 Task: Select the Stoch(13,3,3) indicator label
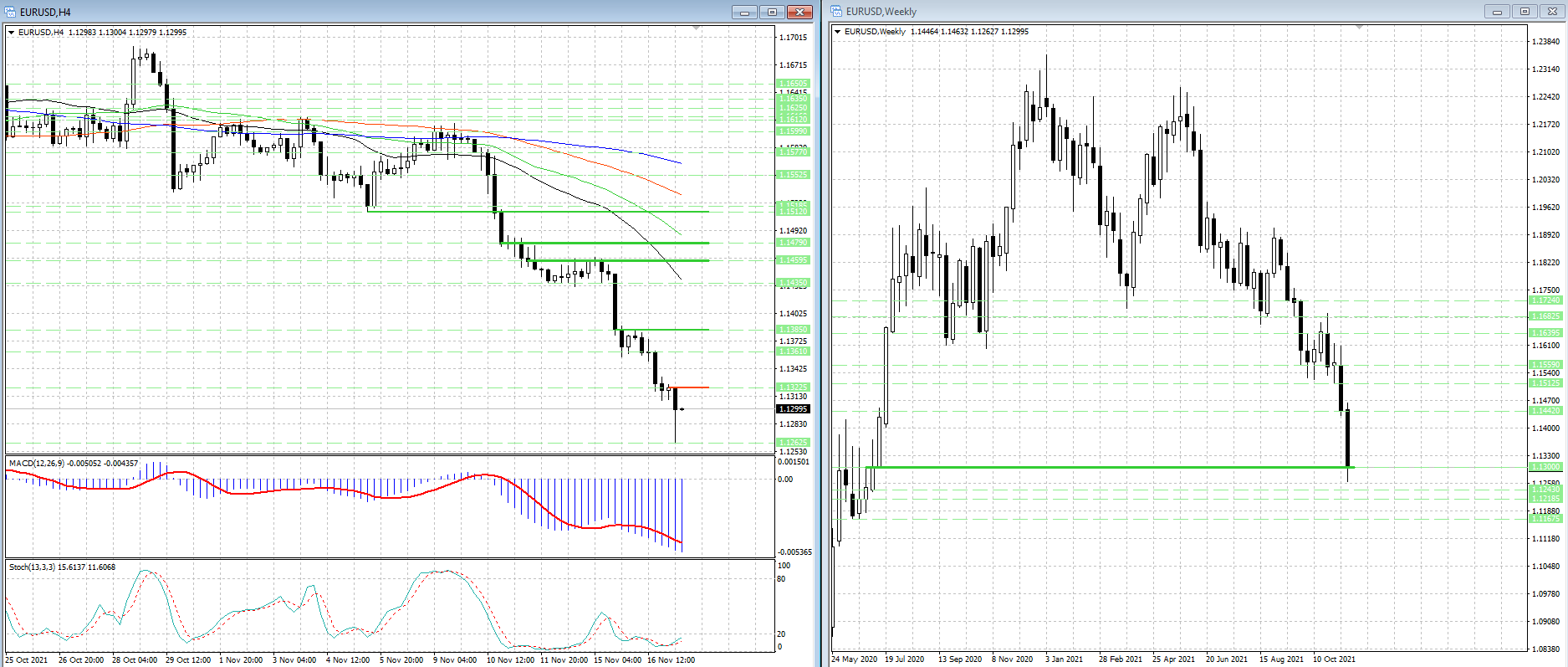63,567
